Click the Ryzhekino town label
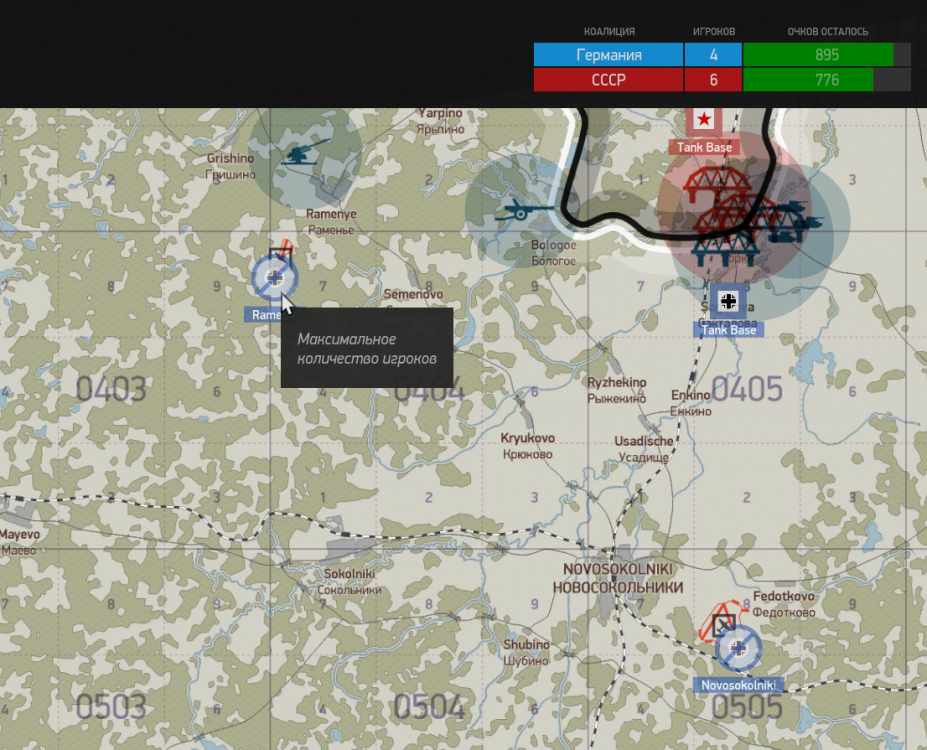Viewport: 927px width, 750px height. pyautogui.click(x=616, y=390)
